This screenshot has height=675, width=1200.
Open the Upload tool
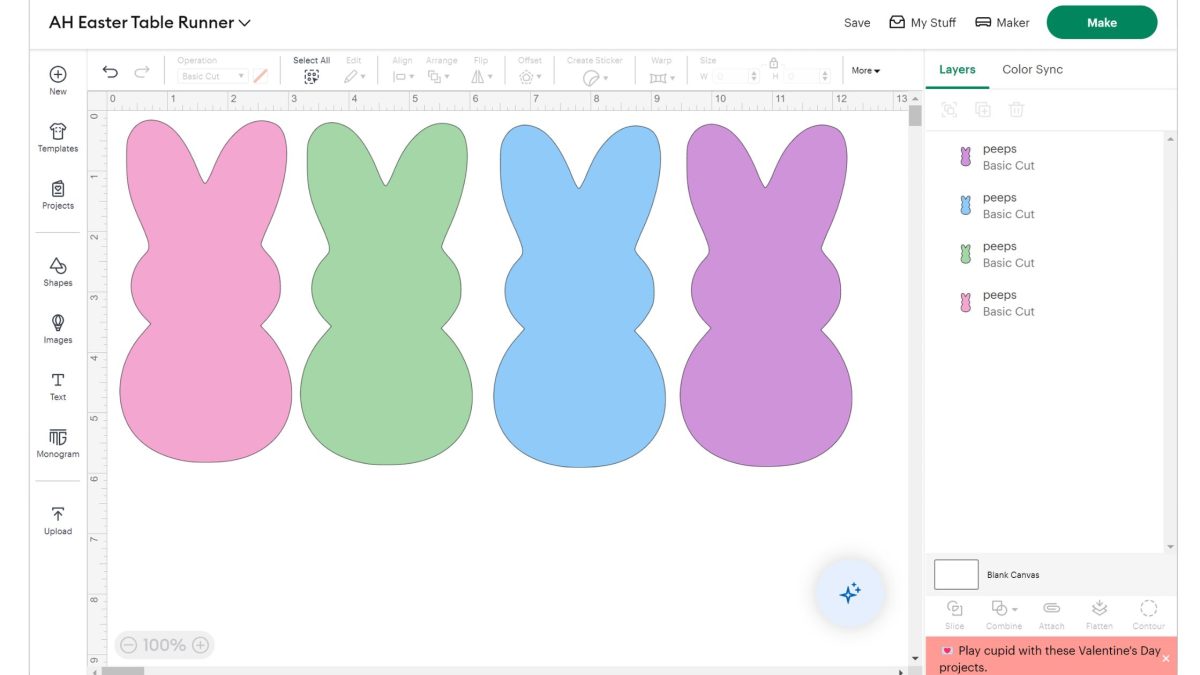click(58, 520)
